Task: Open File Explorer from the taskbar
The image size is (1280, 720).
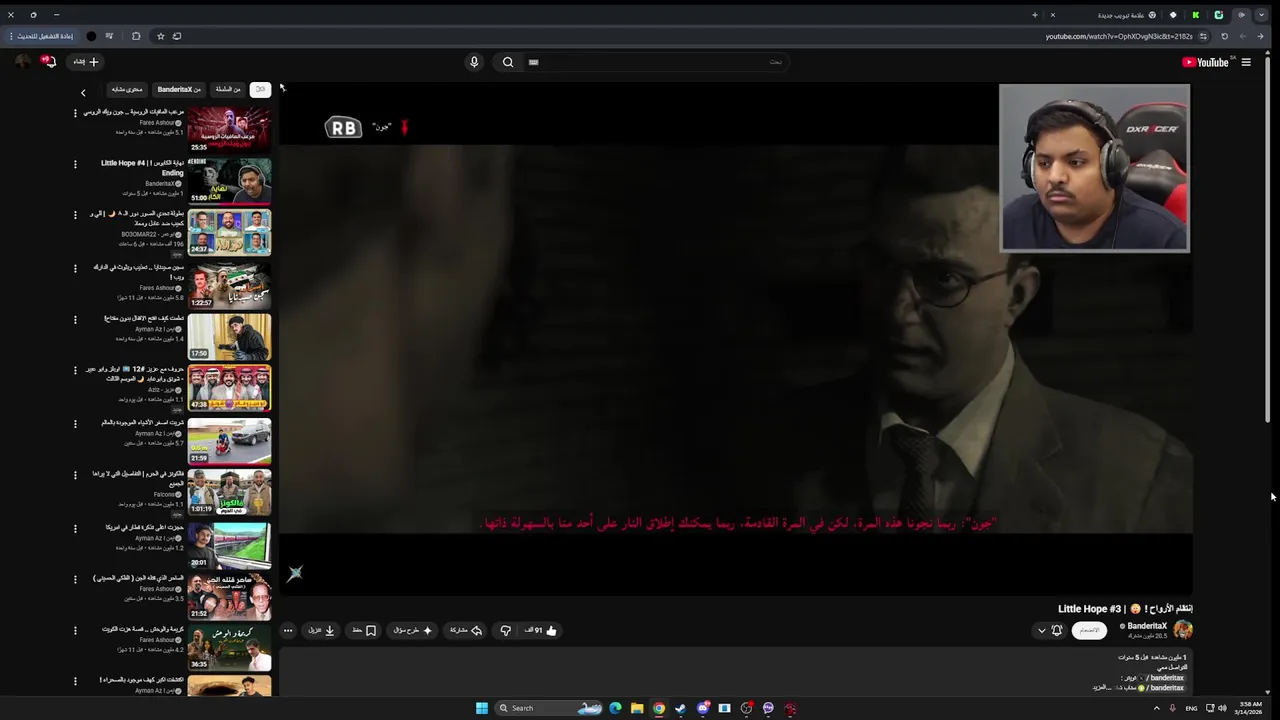Action: tap(637, 708)
